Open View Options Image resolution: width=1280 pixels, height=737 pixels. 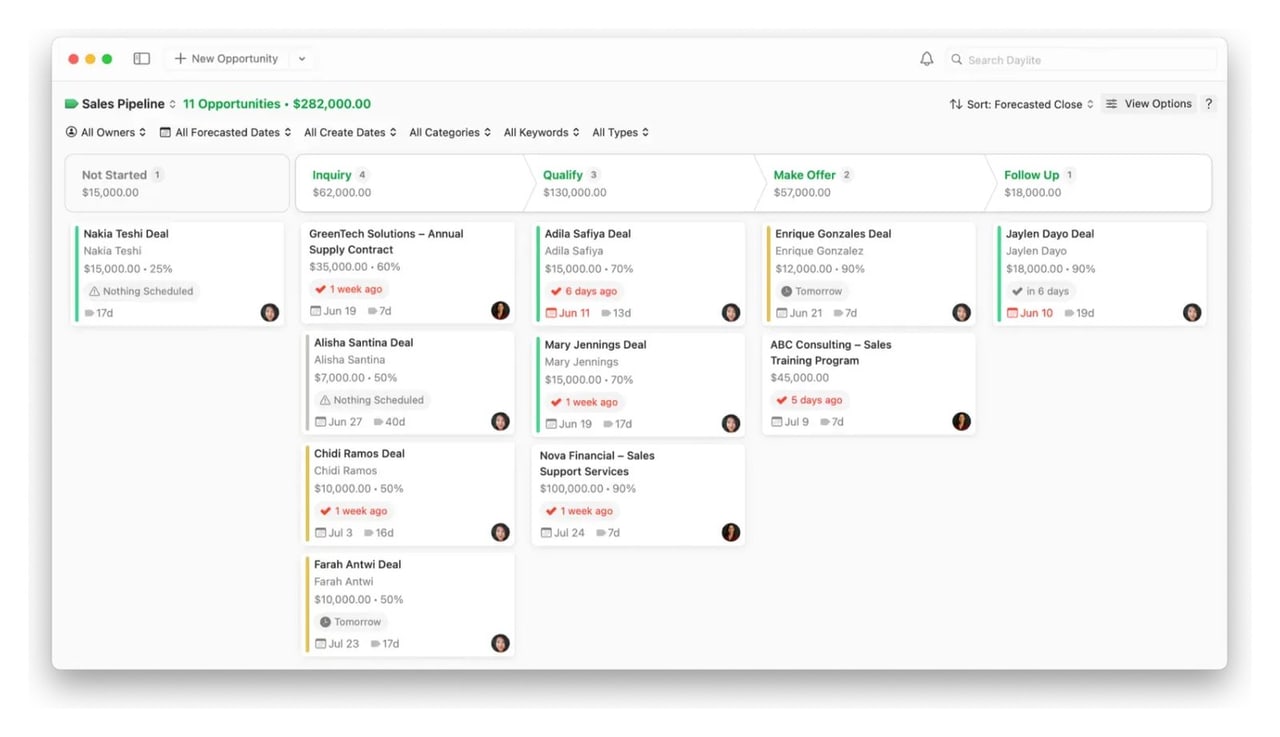point(1149,104)
